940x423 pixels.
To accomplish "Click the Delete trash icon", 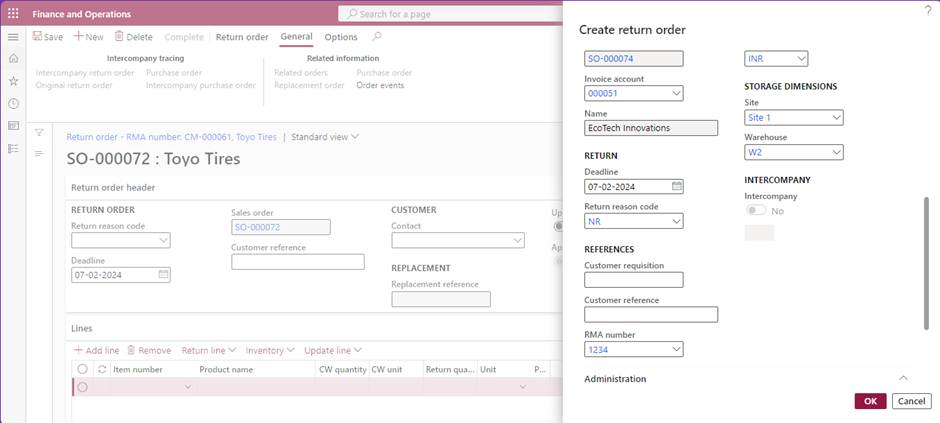I will tap(119, 37).
